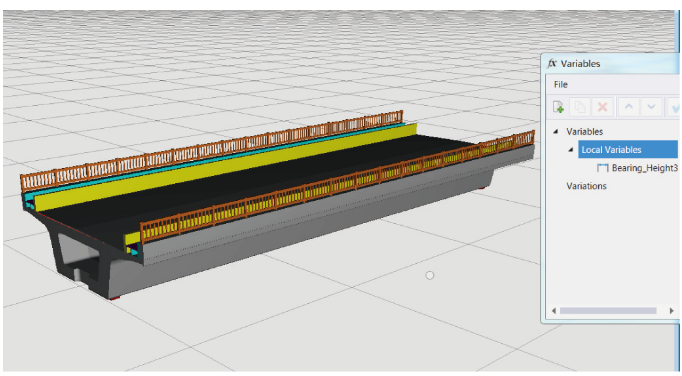Click the fx icon in Variables title bar

pos(552,64)
